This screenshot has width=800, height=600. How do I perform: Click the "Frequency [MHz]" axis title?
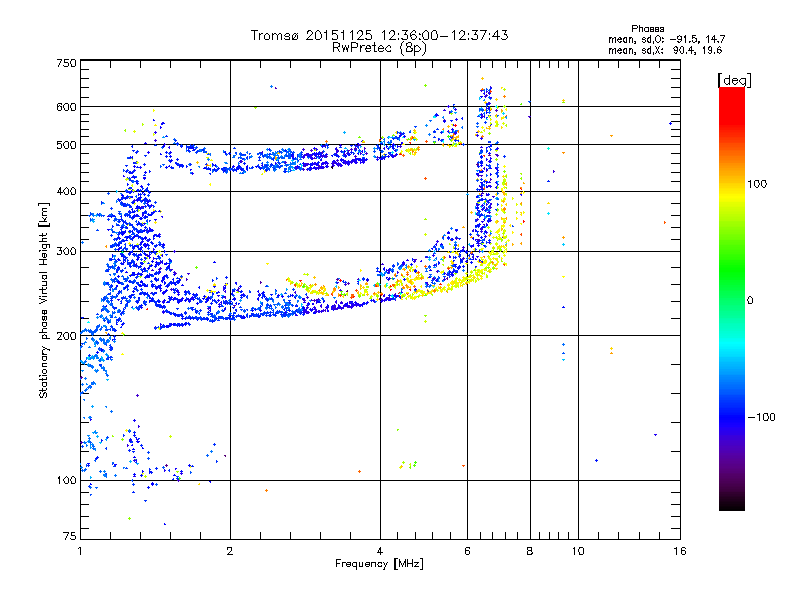point(379,564)
